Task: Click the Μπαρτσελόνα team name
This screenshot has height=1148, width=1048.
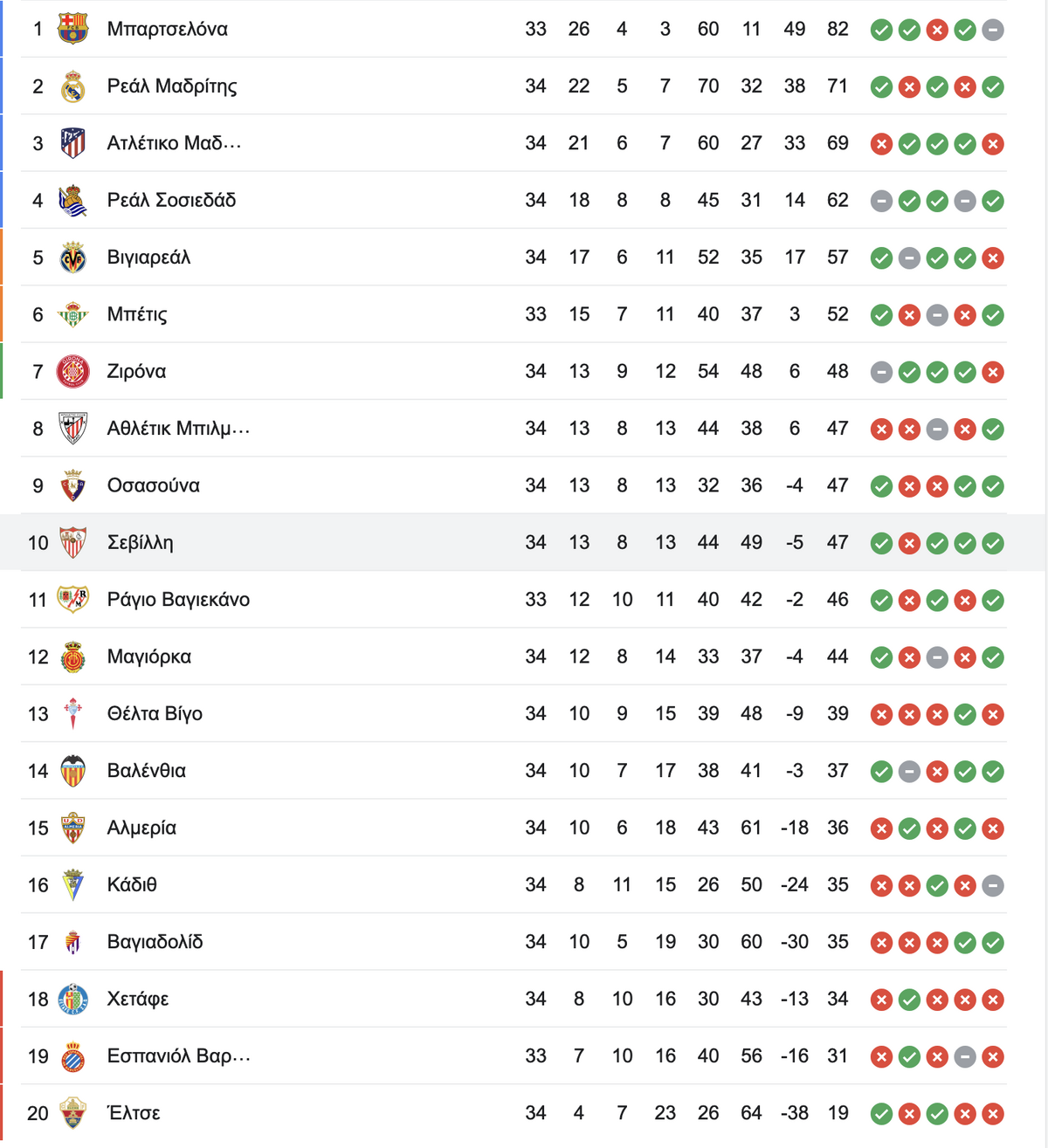Action: tap(167, 29)
